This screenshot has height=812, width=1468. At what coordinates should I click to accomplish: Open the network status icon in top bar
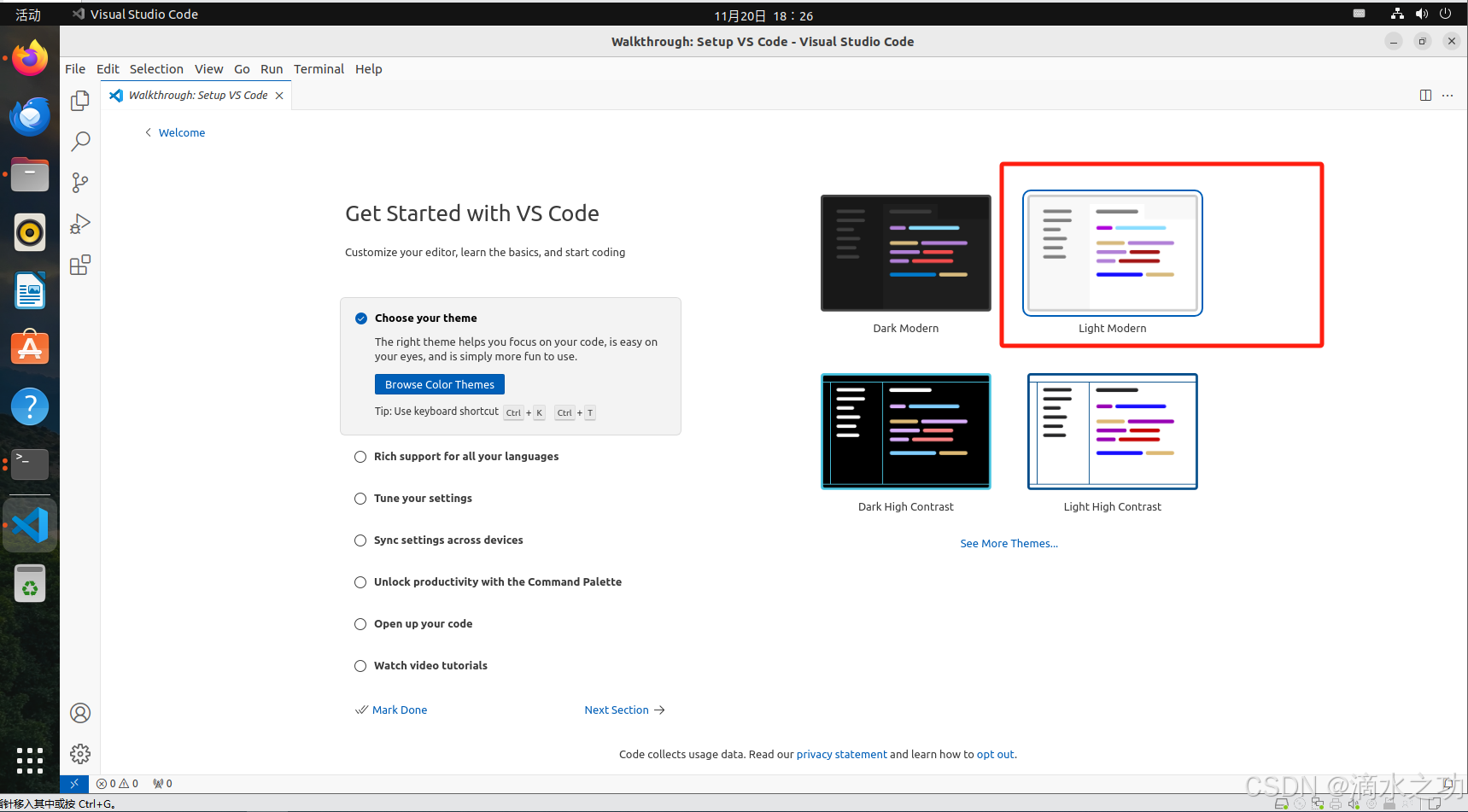click(1397, 14)
